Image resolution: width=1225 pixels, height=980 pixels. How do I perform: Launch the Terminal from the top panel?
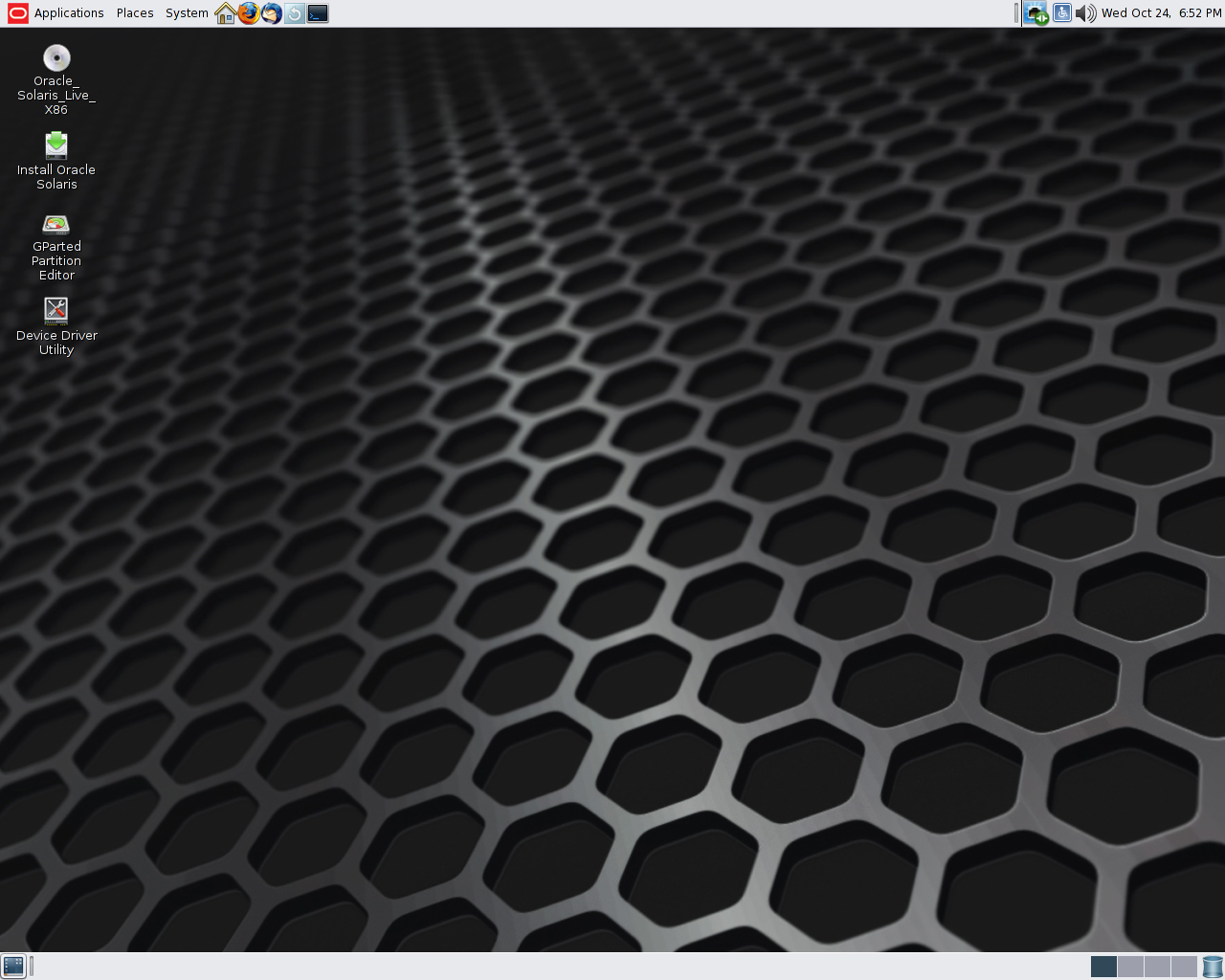click(318, 13)
